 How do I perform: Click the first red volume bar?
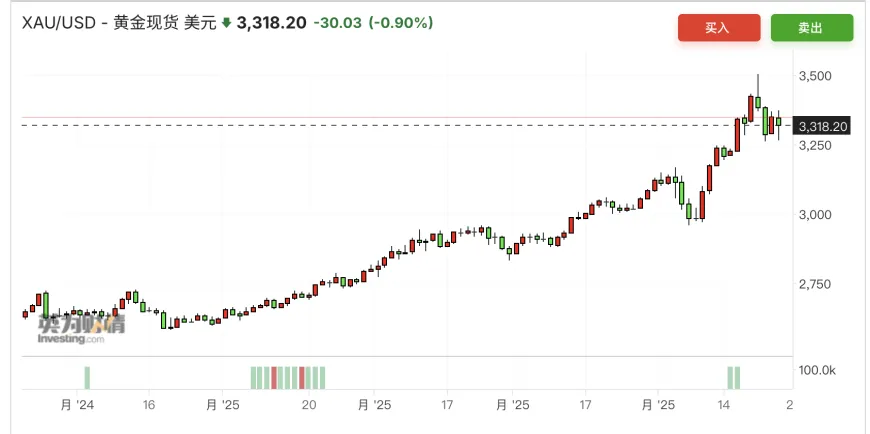274,378
